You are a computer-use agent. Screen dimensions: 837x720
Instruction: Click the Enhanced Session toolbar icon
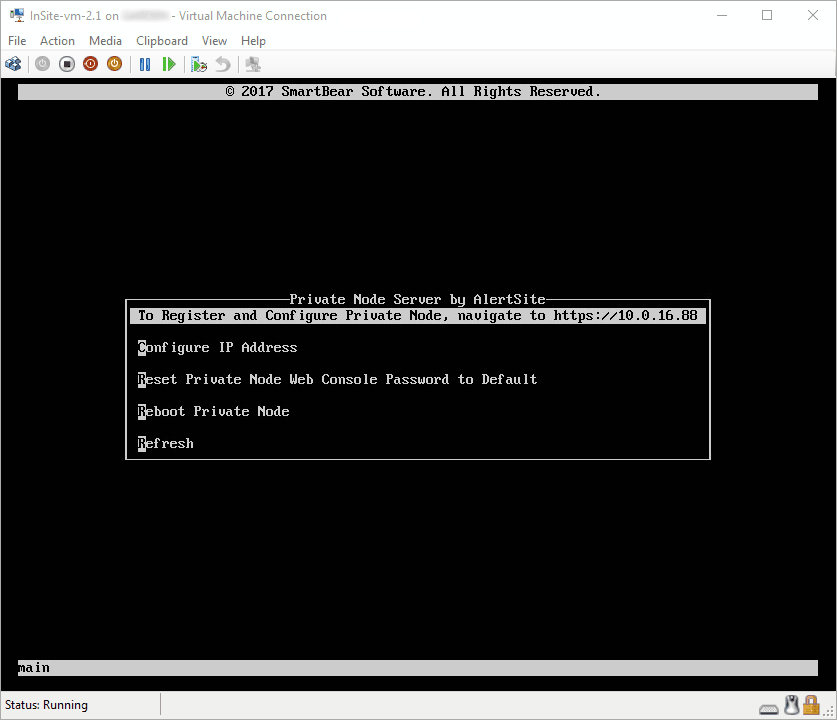coord(253,65)
